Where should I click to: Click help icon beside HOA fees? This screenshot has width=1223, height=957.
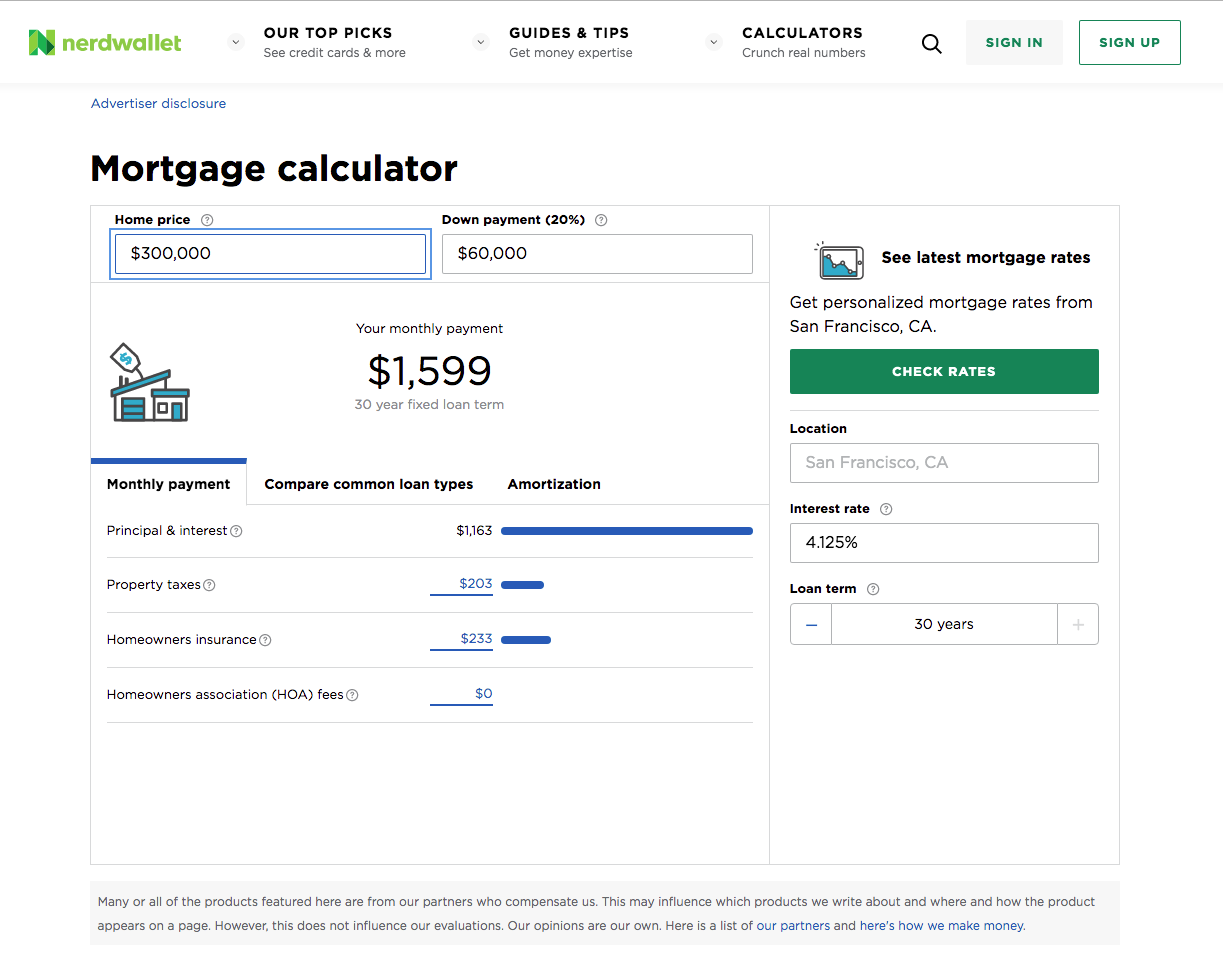tap(352, 695)
